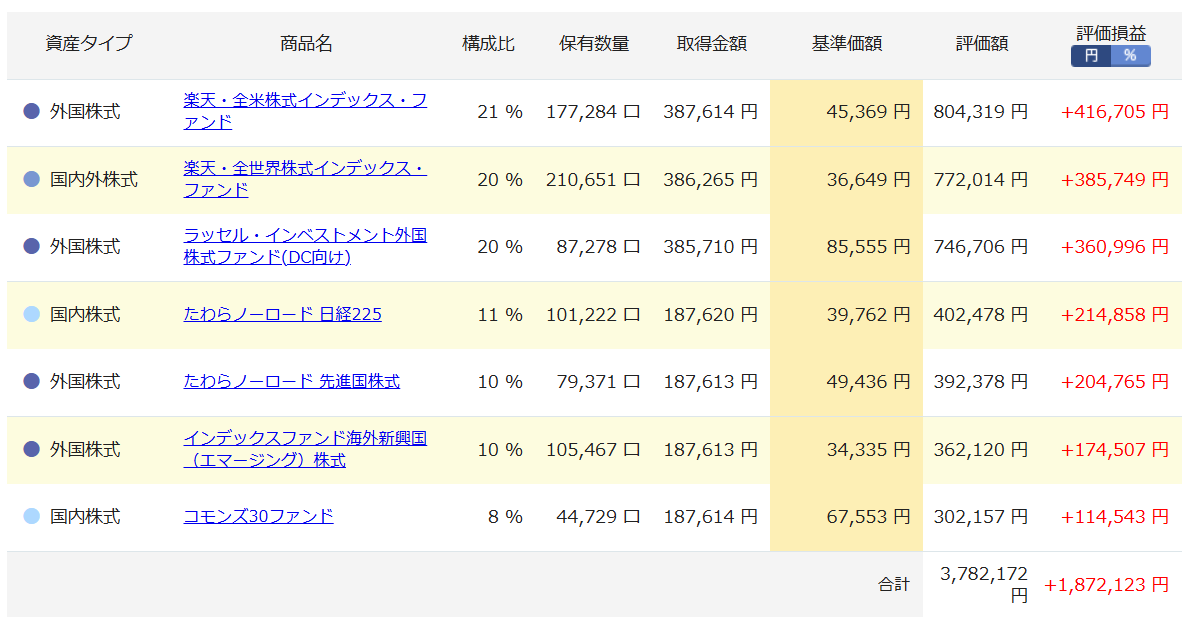Select the 39,762 円 base price cell

tap(846, 315)
